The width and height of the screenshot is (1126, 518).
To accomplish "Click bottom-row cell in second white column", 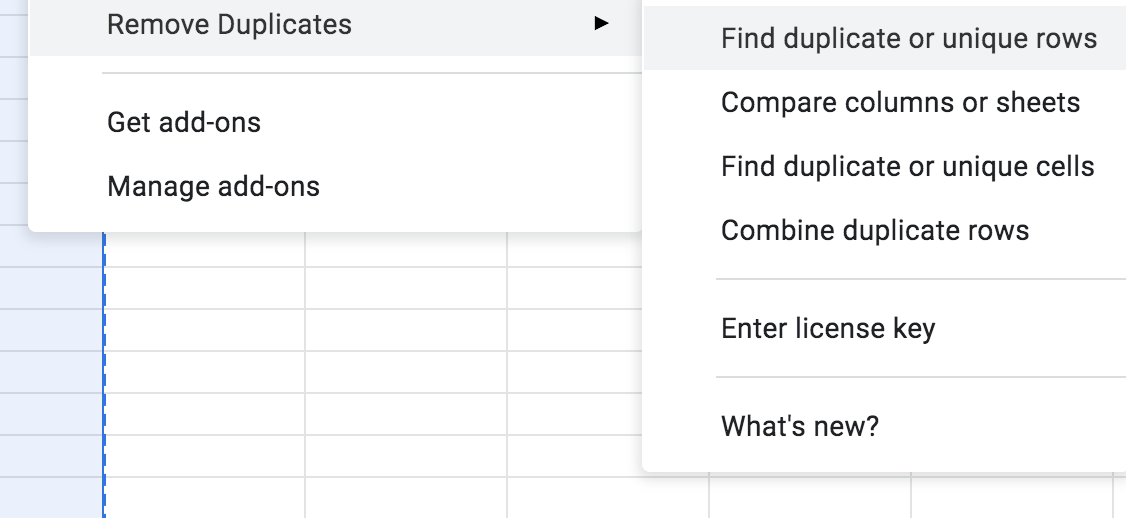I will [406, 497].
